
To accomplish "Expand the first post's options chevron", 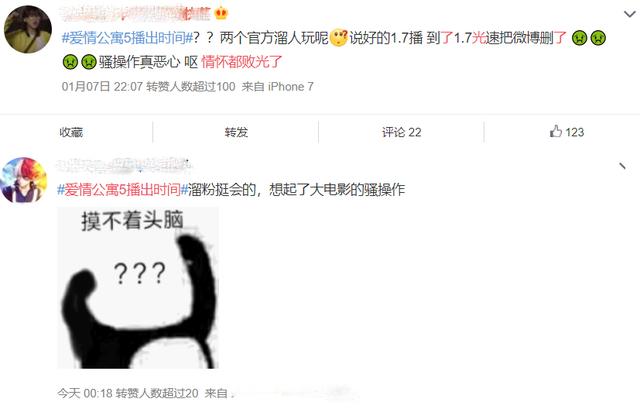I will coord(629,15).
